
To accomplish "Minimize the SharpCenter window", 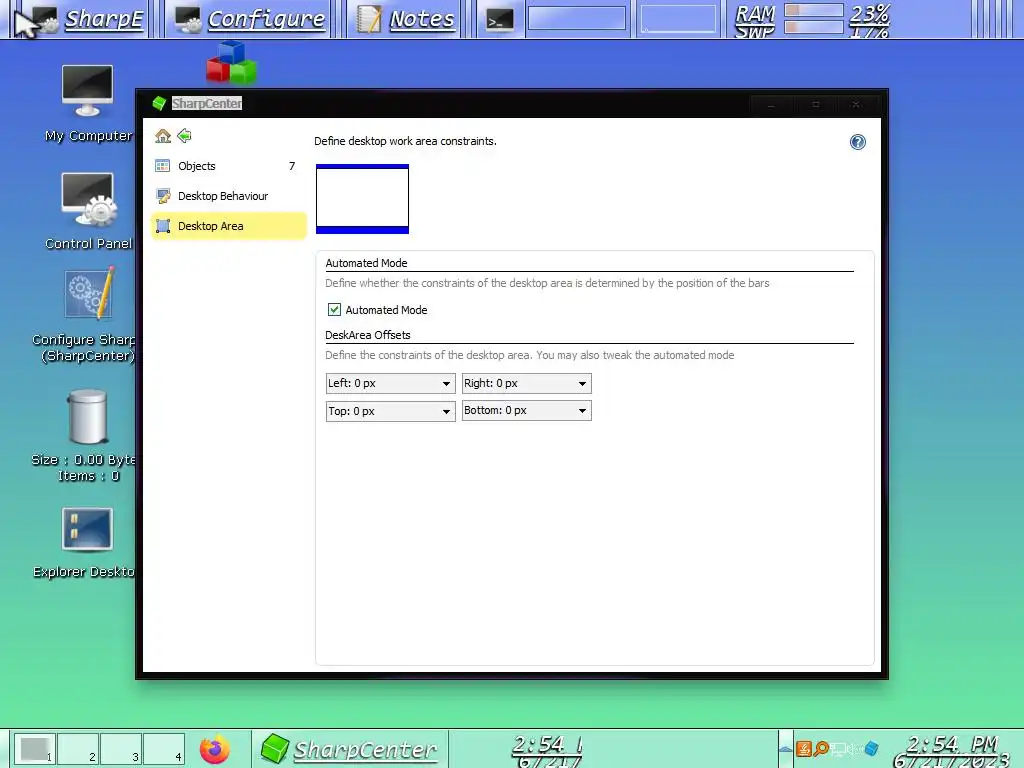I will tap(771, 104).
